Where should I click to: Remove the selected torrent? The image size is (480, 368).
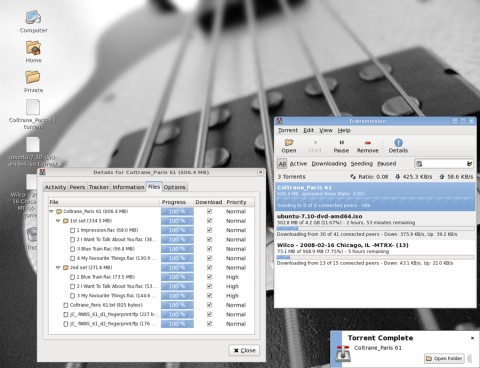coord(367,146)
